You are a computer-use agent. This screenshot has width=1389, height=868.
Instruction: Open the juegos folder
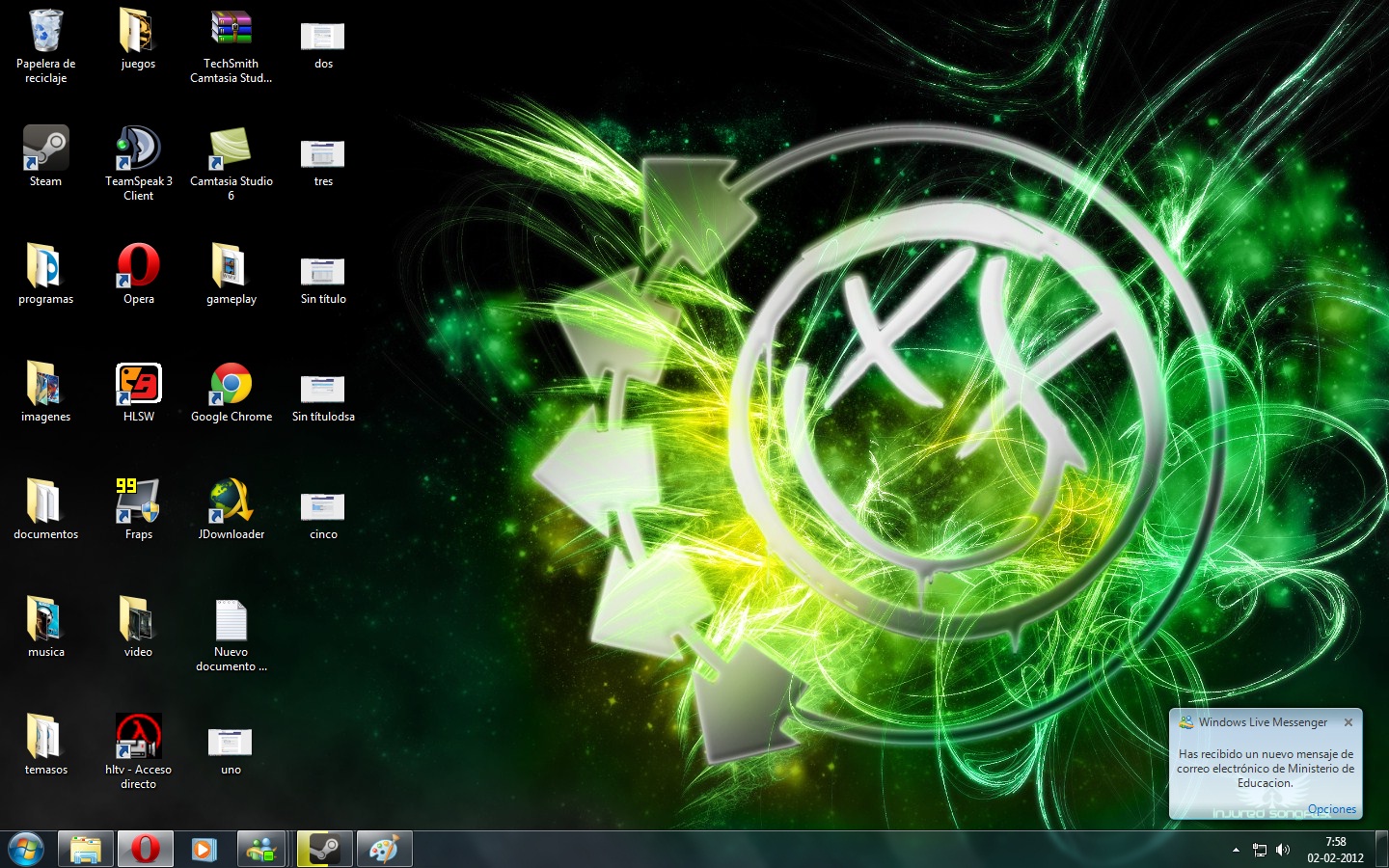[138, 39]
